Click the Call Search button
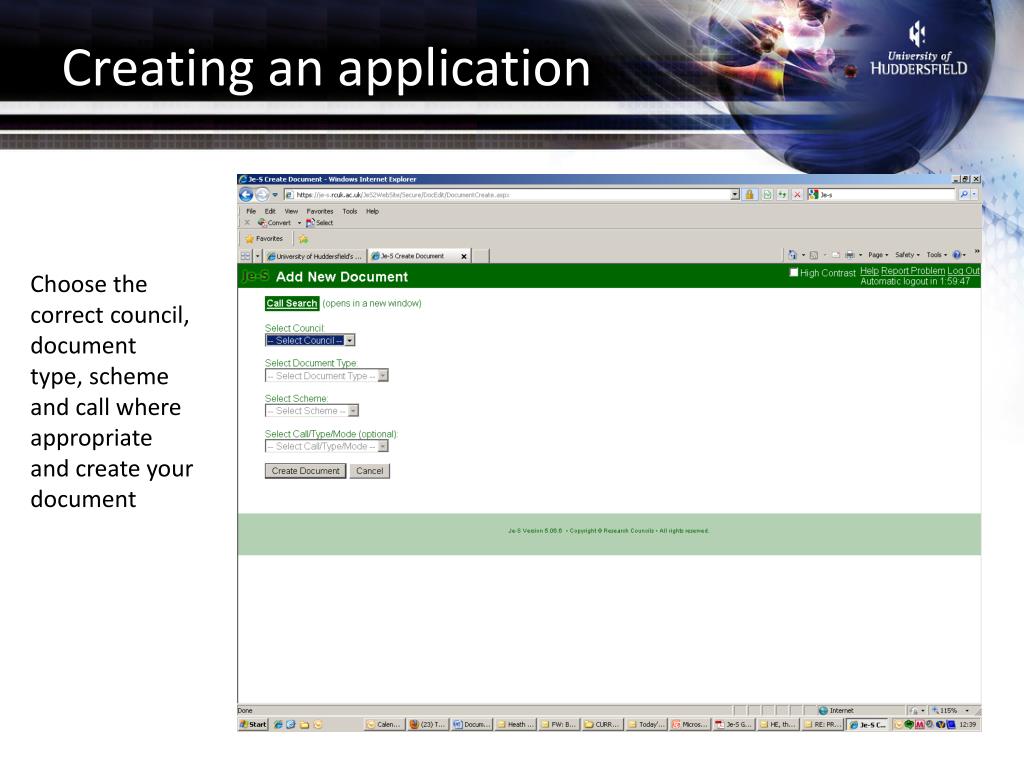The width and height of the screenshot is (1024, 768). [292, 303]
